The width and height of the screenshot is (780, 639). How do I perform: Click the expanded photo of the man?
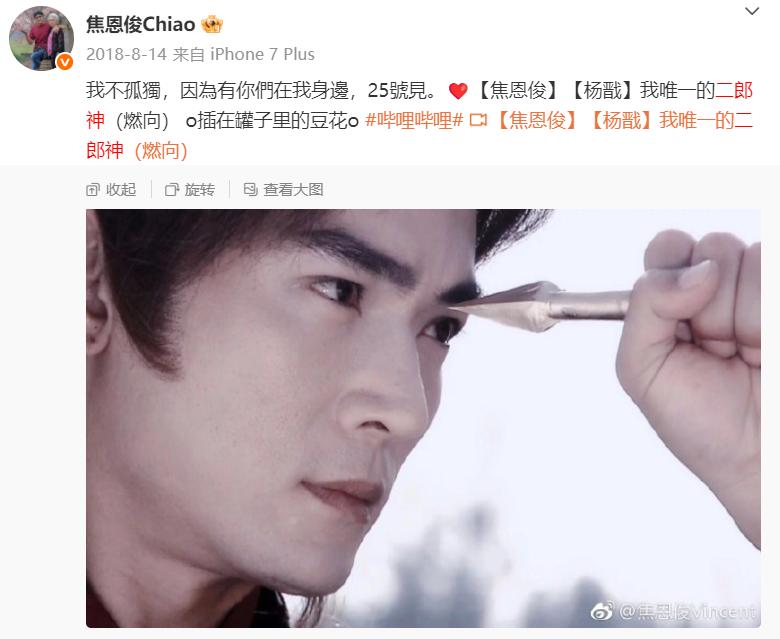pyautogui.click(x=423, y=418)
